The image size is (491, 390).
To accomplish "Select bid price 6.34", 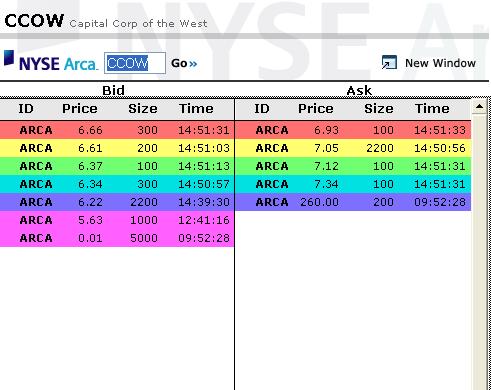I will click(x=90, y=184).
